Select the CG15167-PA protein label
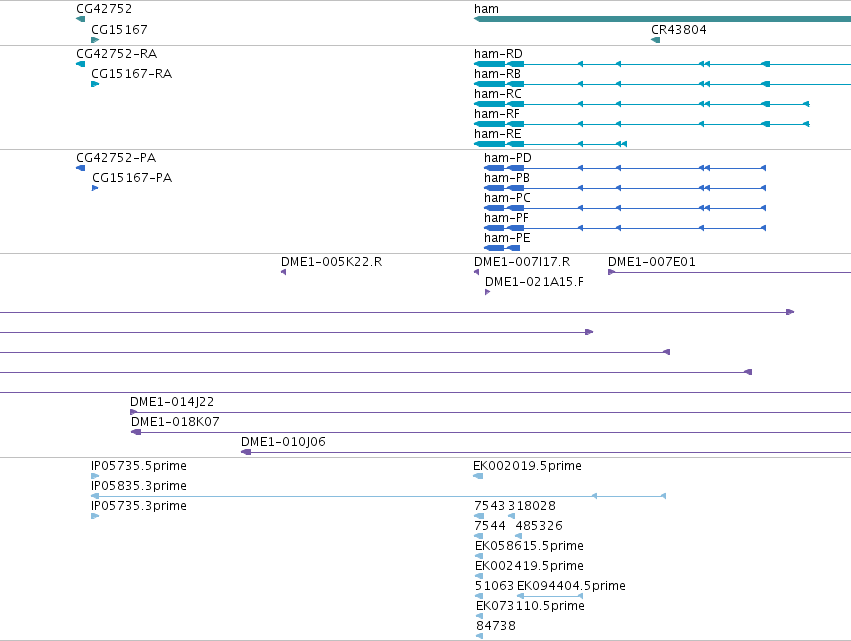The height and width of the screenshot is (641, 851). (132, 177)
